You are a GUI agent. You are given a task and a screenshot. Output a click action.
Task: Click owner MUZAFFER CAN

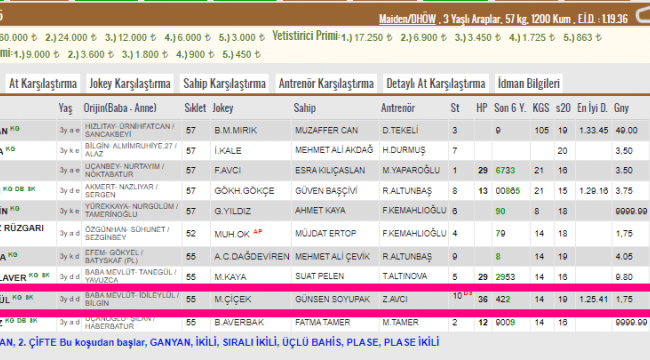click(326, 130)
